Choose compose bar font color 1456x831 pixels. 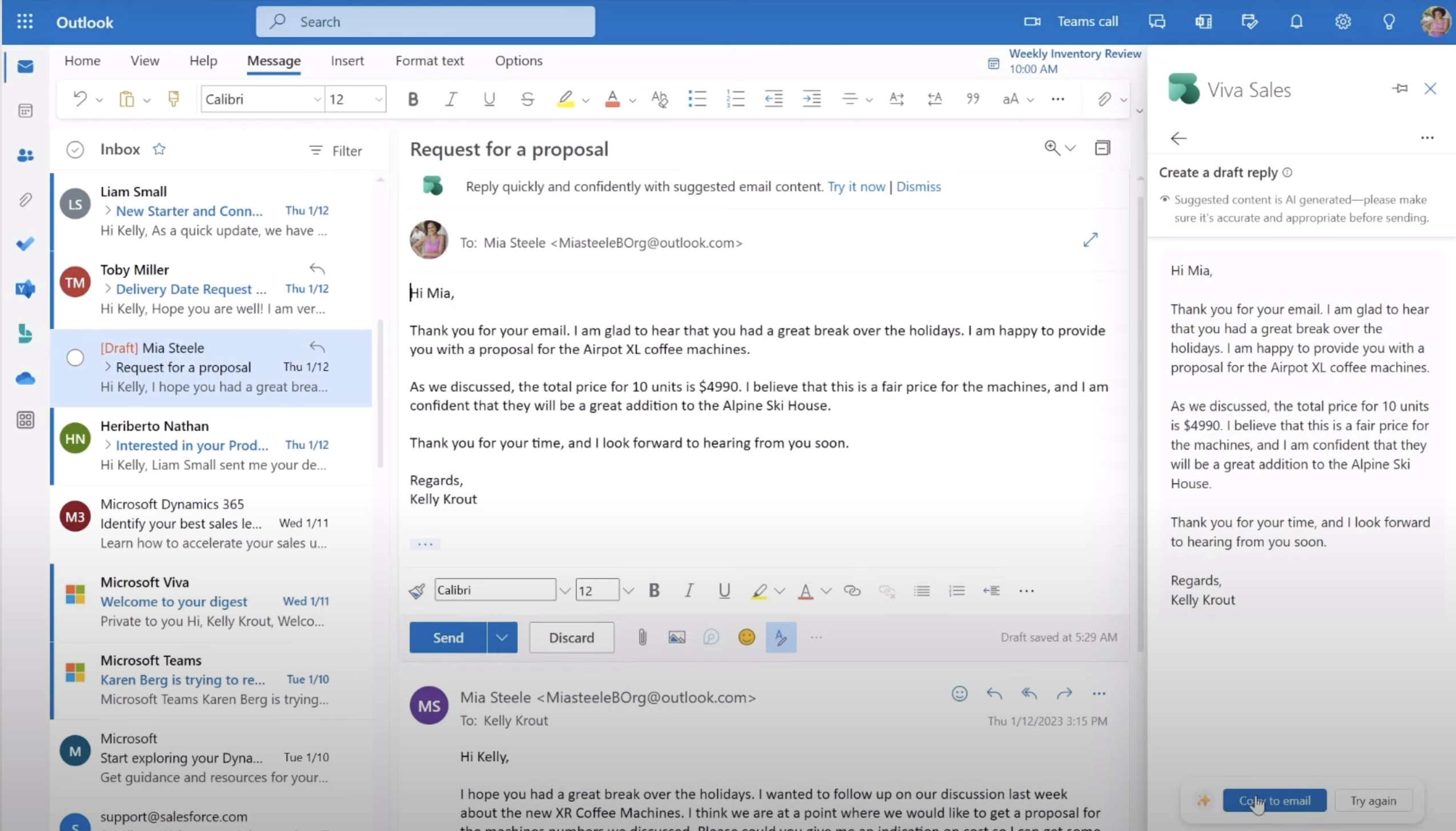pos(805,591)
